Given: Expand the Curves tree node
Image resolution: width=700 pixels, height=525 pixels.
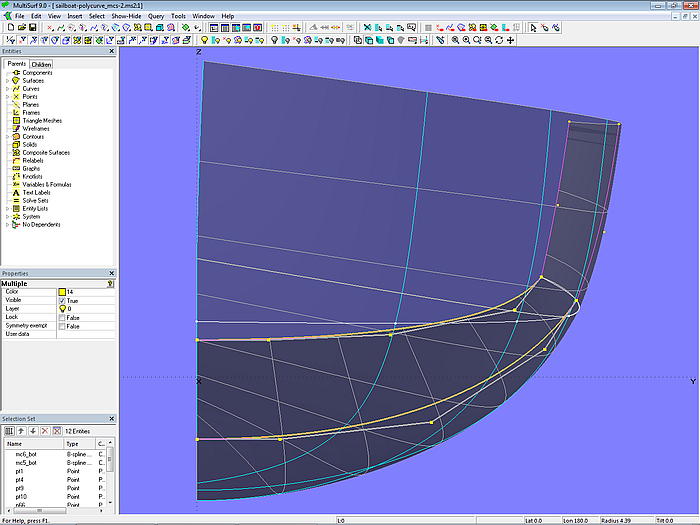Looking at the screenshot, I should (8, 89).
